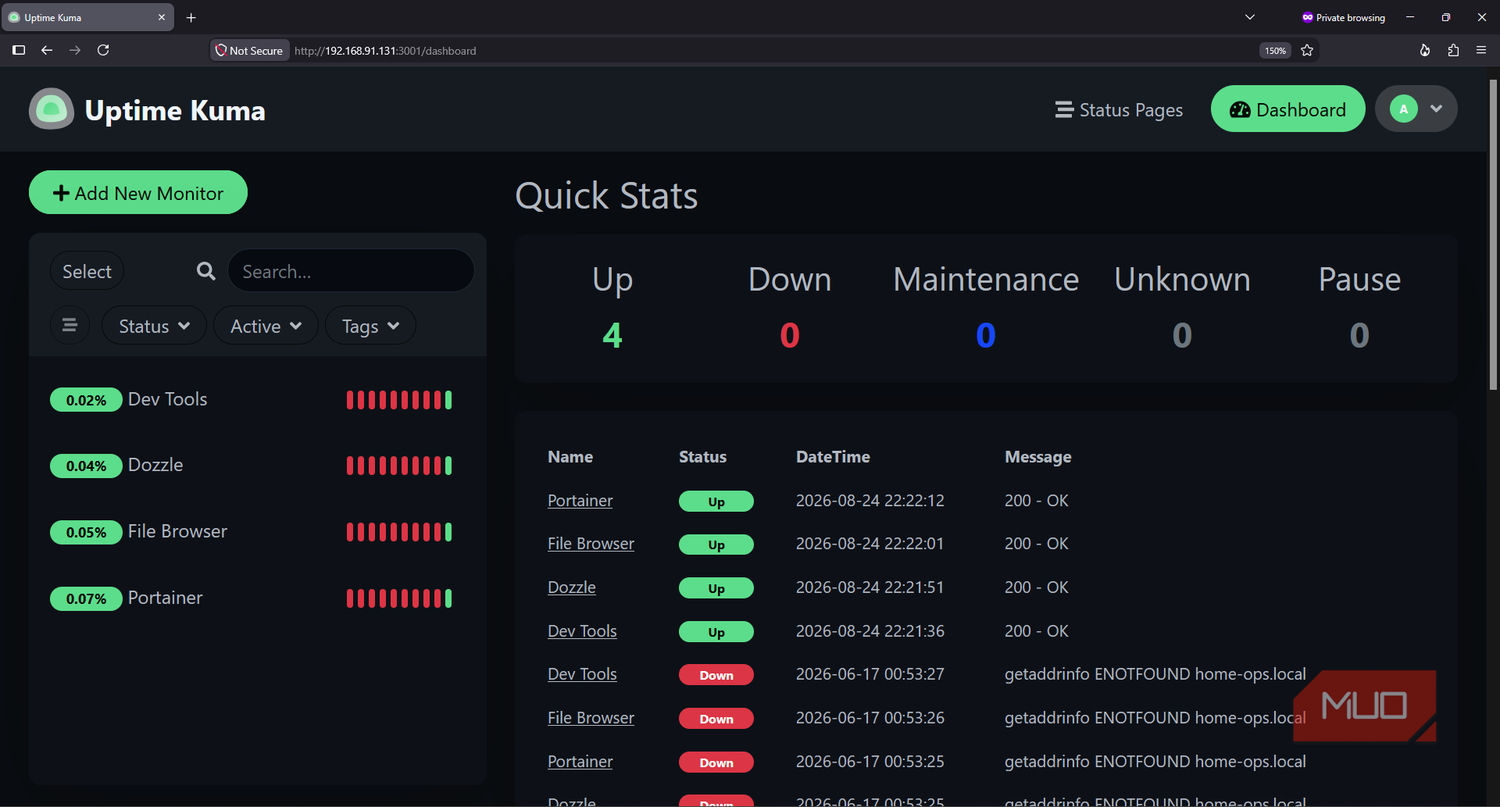
Task: Open the Status Pages menu item
Action: tap(1119, 110)
